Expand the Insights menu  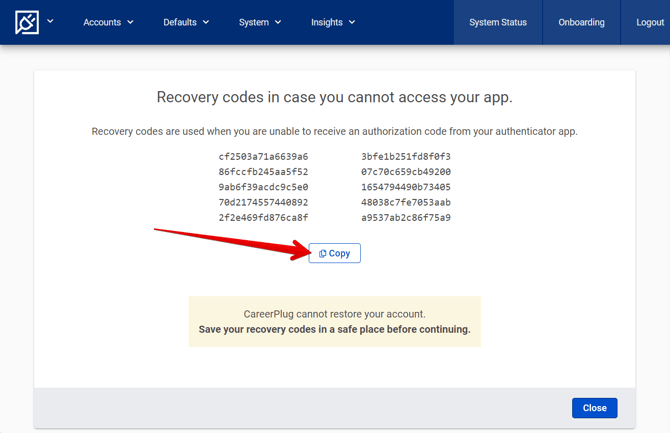click(x=333, y=22)
